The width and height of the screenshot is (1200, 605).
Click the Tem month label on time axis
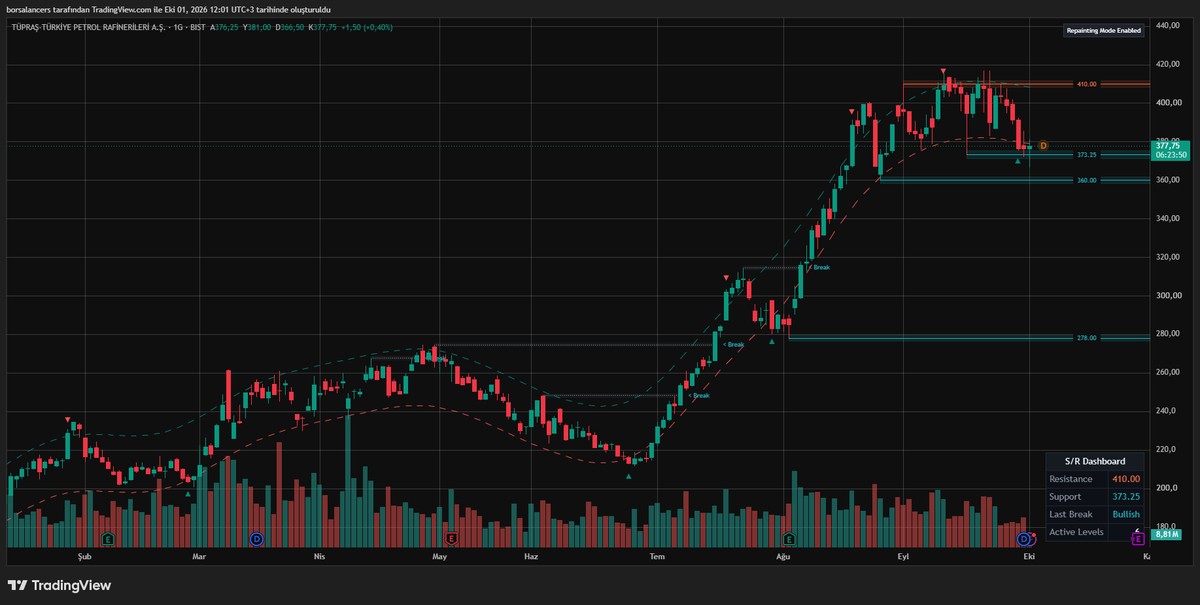657,555
